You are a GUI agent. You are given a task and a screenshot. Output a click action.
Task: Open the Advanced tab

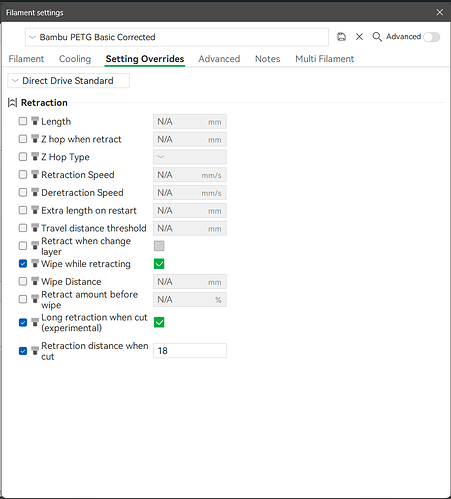point(219,59)
